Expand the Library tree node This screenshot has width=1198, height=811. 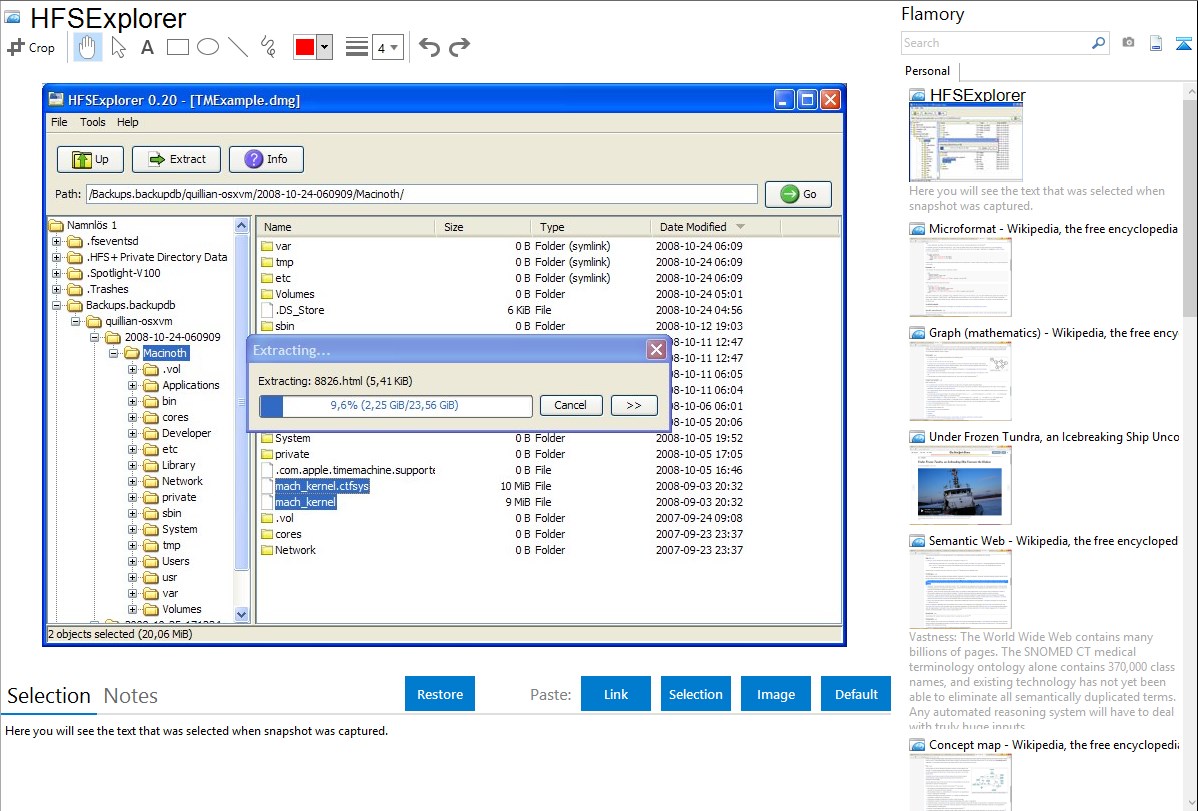pyautogui.click(x=133, y=466)
